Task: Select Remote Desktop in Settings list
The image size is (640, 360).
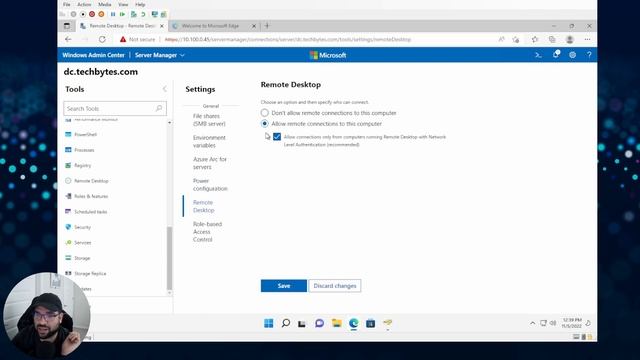Action: [203, 206]
